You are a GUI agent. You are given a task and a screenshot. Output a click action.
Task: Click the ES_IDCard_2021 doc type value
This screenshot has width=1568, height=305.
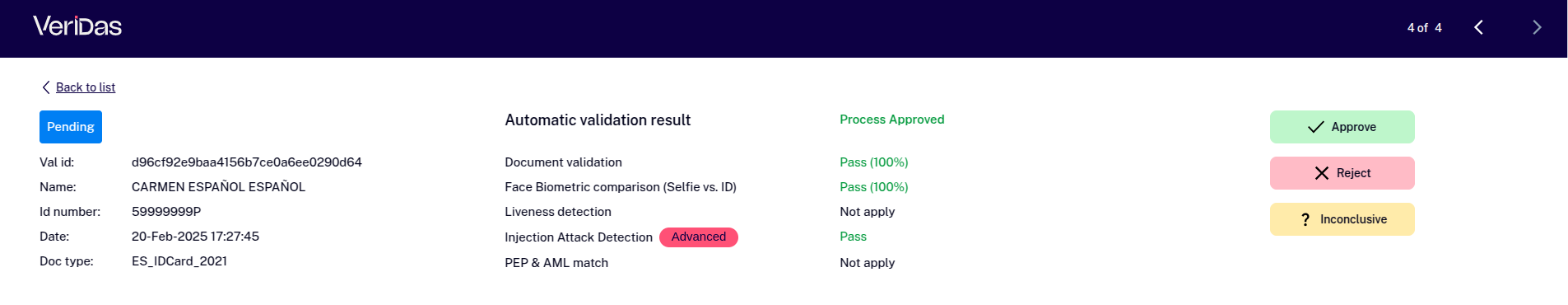[179, 261]
